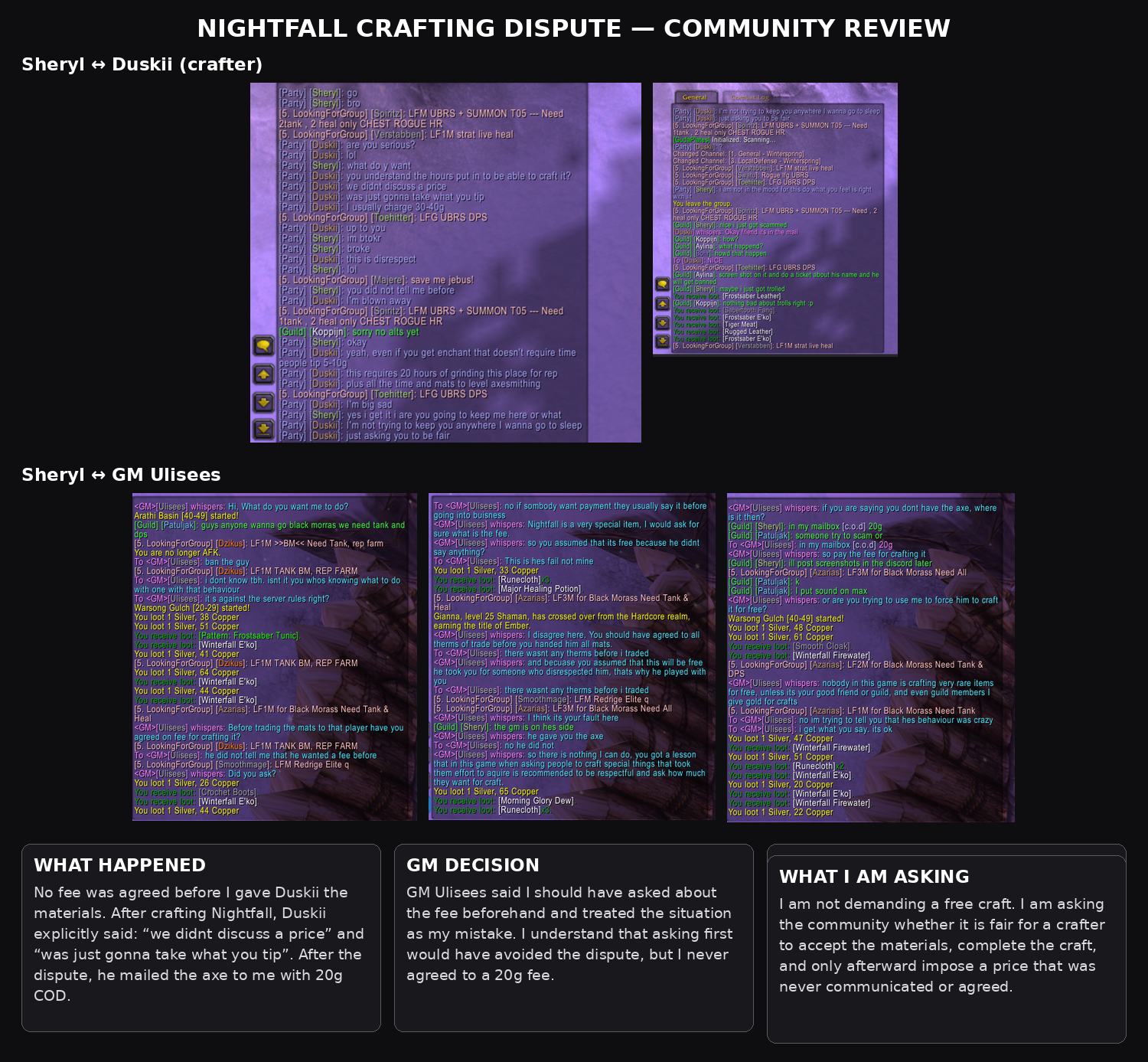Click the scroll-down arrow in the General tab window
This screenshot has width=1148, height=1062.
663,322
